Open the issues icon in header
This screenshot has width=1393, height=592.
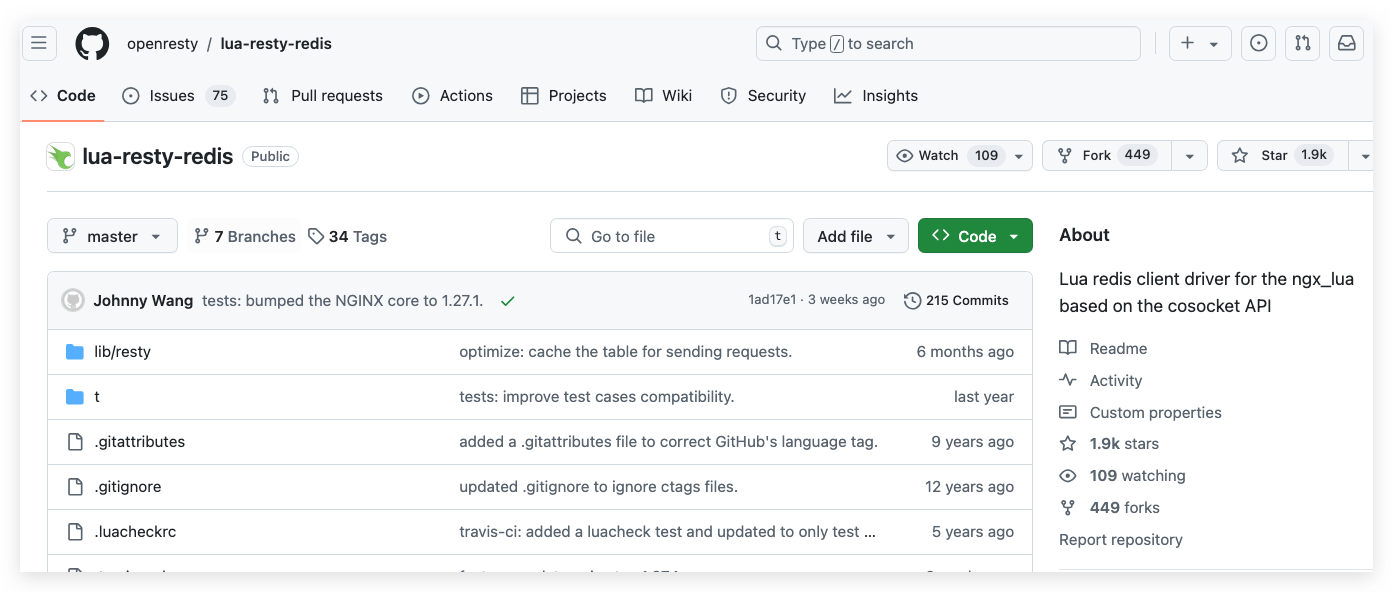(x=1259, y=43)
